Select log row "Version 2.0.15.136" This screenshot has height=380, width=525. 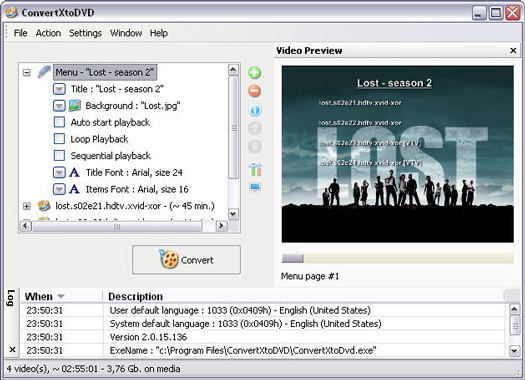tap(263, 337)
